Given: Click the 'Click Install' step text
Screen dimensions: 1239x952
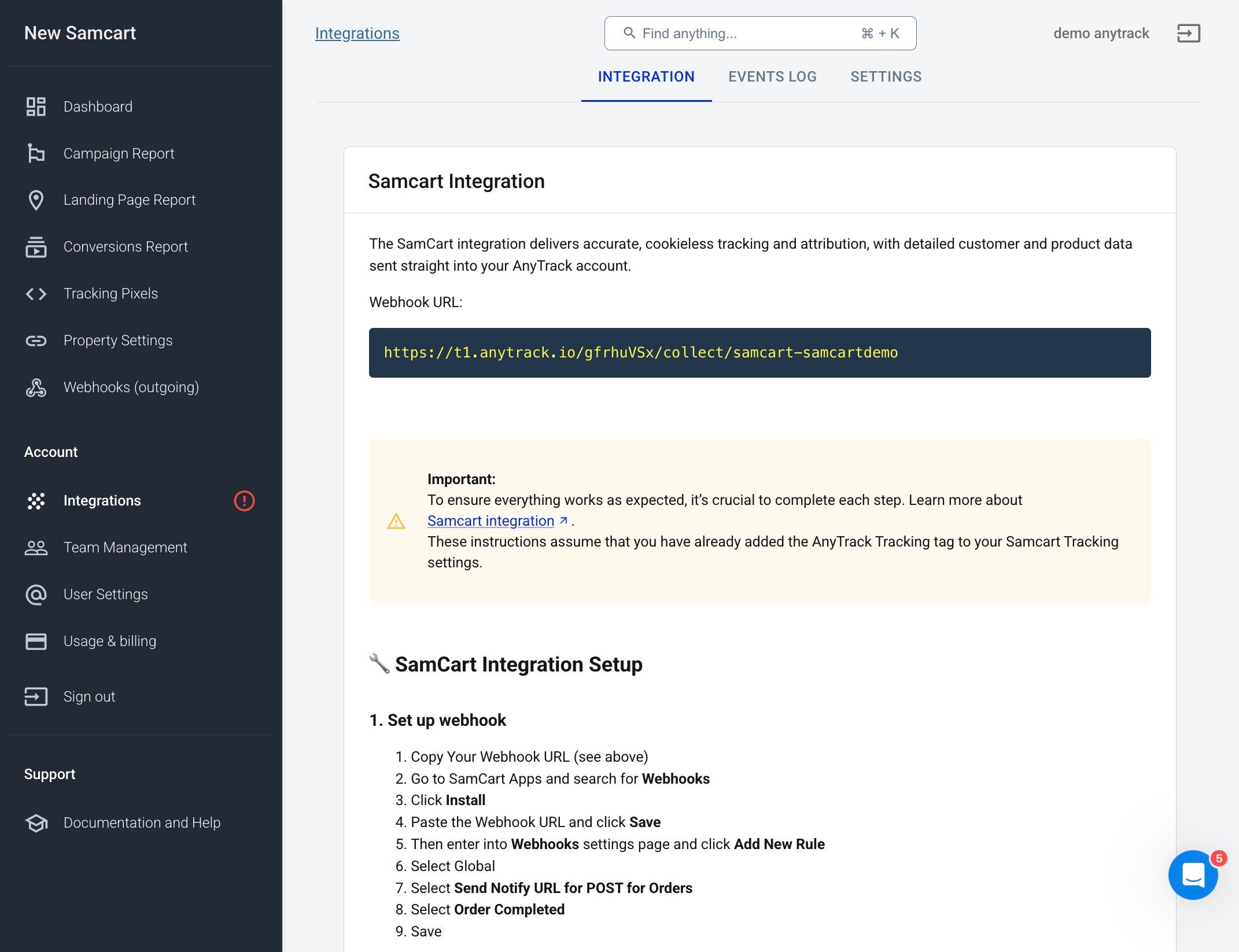Looking at the screenshot, I should pyautogui.click(x=448, y=800).
